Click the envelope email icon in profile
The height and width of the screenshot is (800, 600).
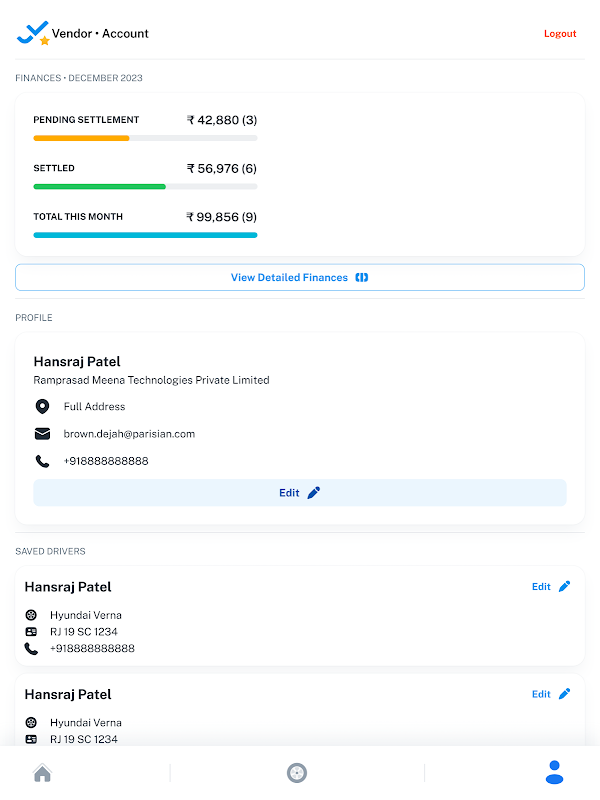pyautogui.click(x=42, y=434)
